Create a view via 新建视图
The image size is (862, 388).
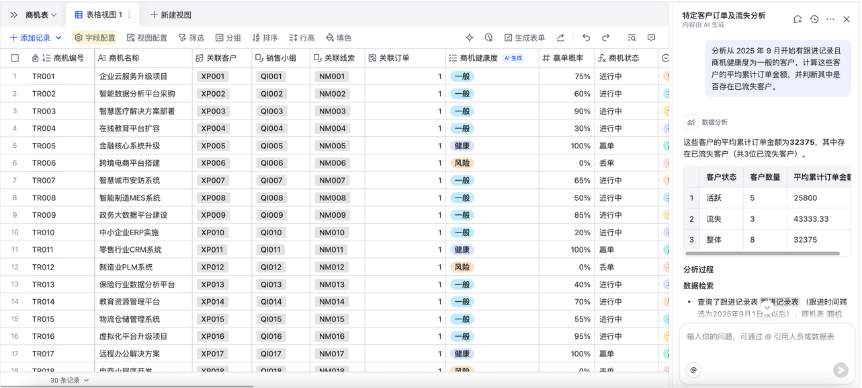coord(171,15)
